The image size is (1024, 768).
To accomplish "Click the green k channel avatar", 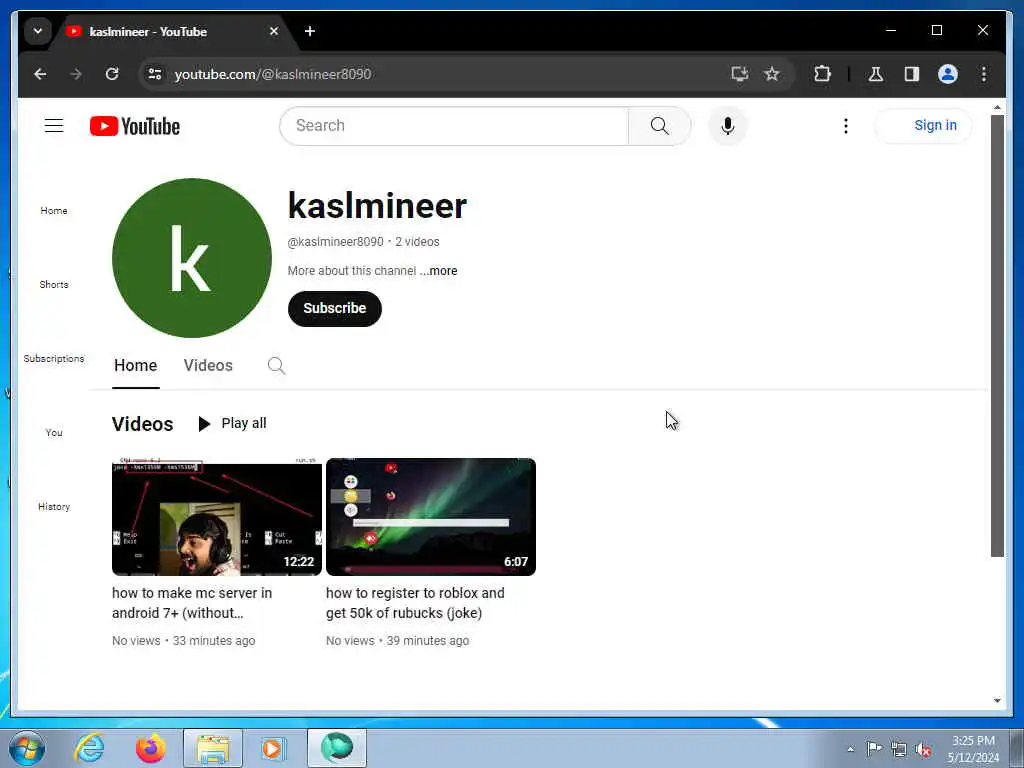I will [192, 258].
